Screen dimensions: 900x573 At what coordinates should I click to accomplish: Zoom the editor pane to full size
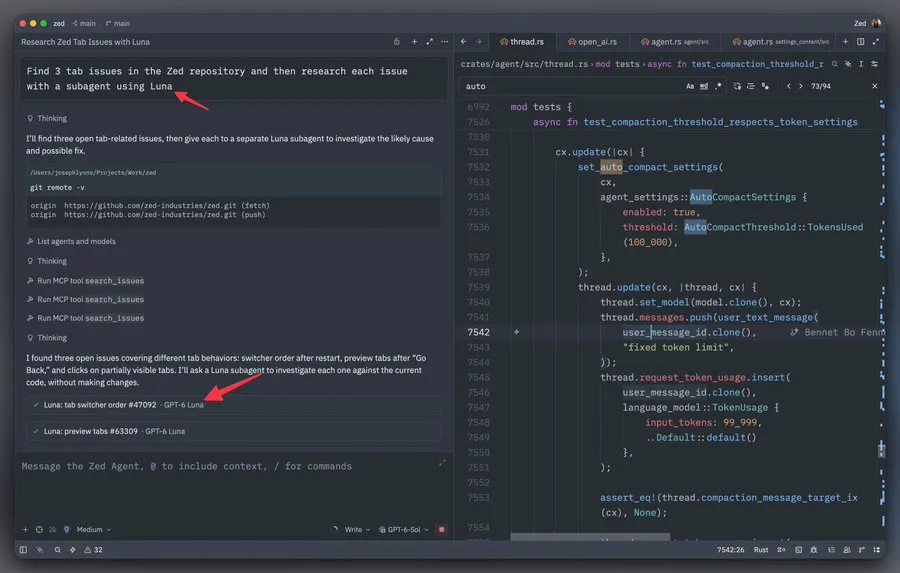875,42
